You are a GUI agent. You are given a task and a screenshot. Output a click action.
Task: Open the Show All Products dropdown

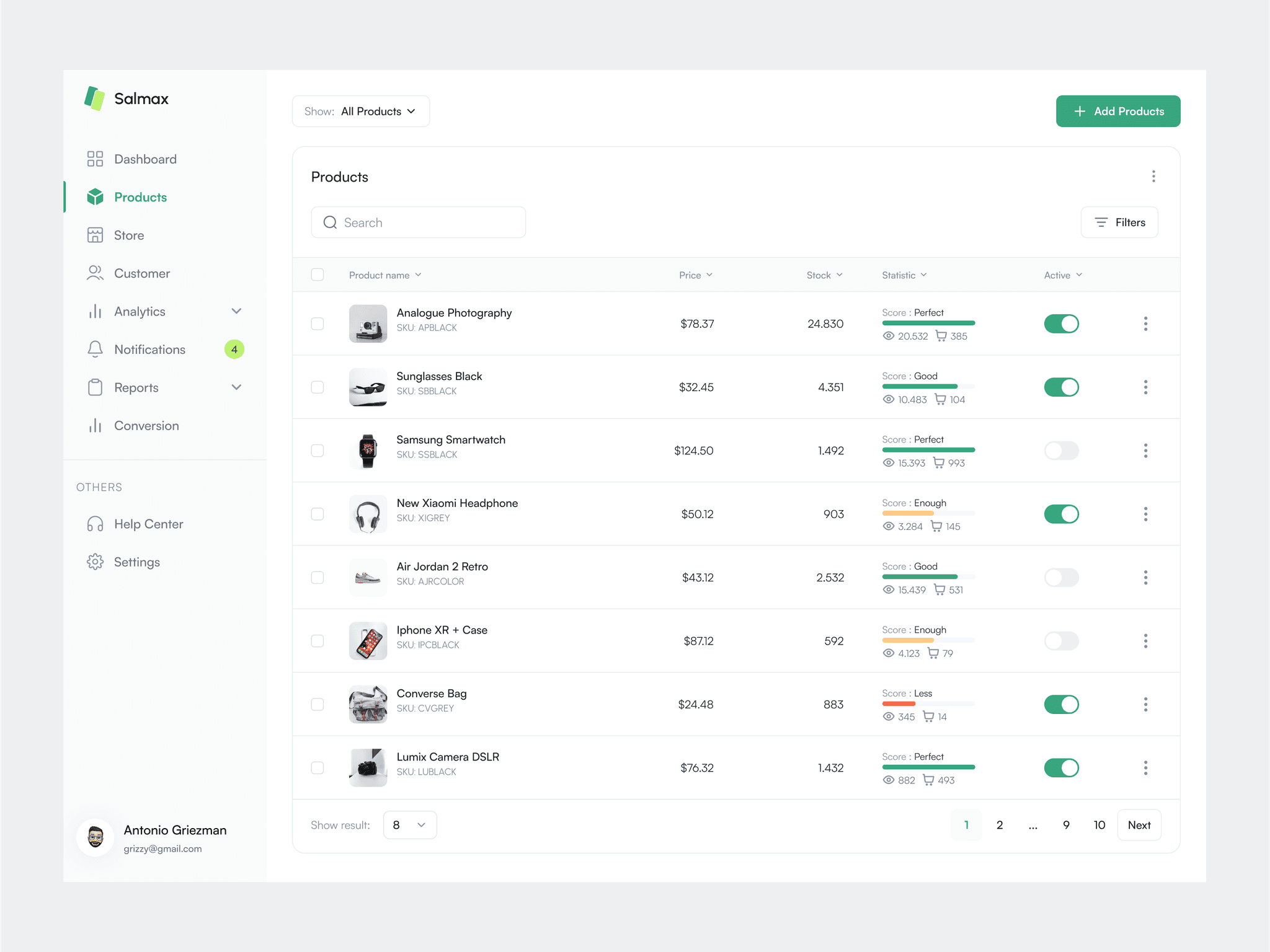point(361,112)
